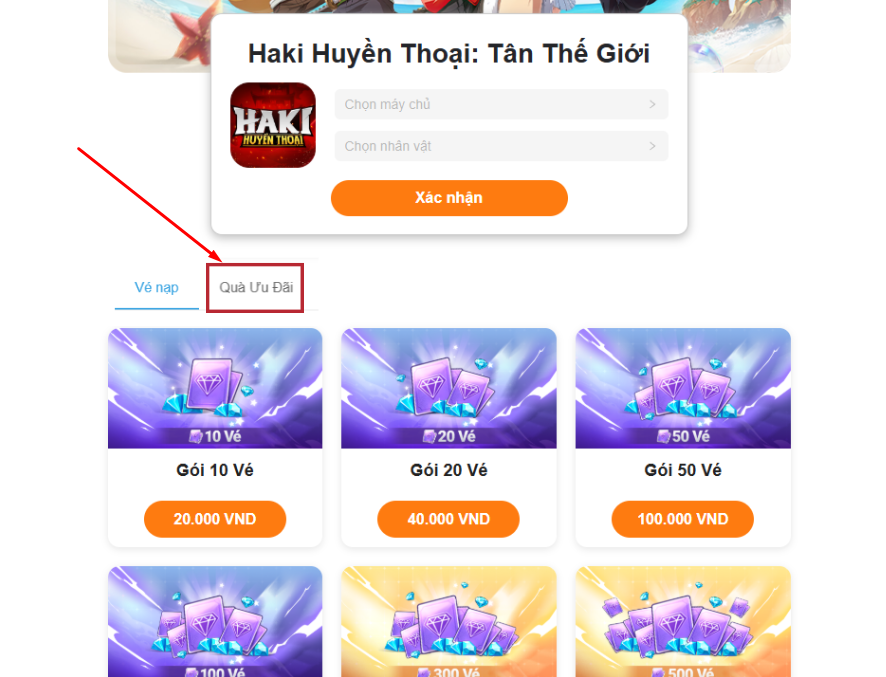Buy the 40.000 VND package
This screenshot has width=886, height=677.
(x=449, y=519)
